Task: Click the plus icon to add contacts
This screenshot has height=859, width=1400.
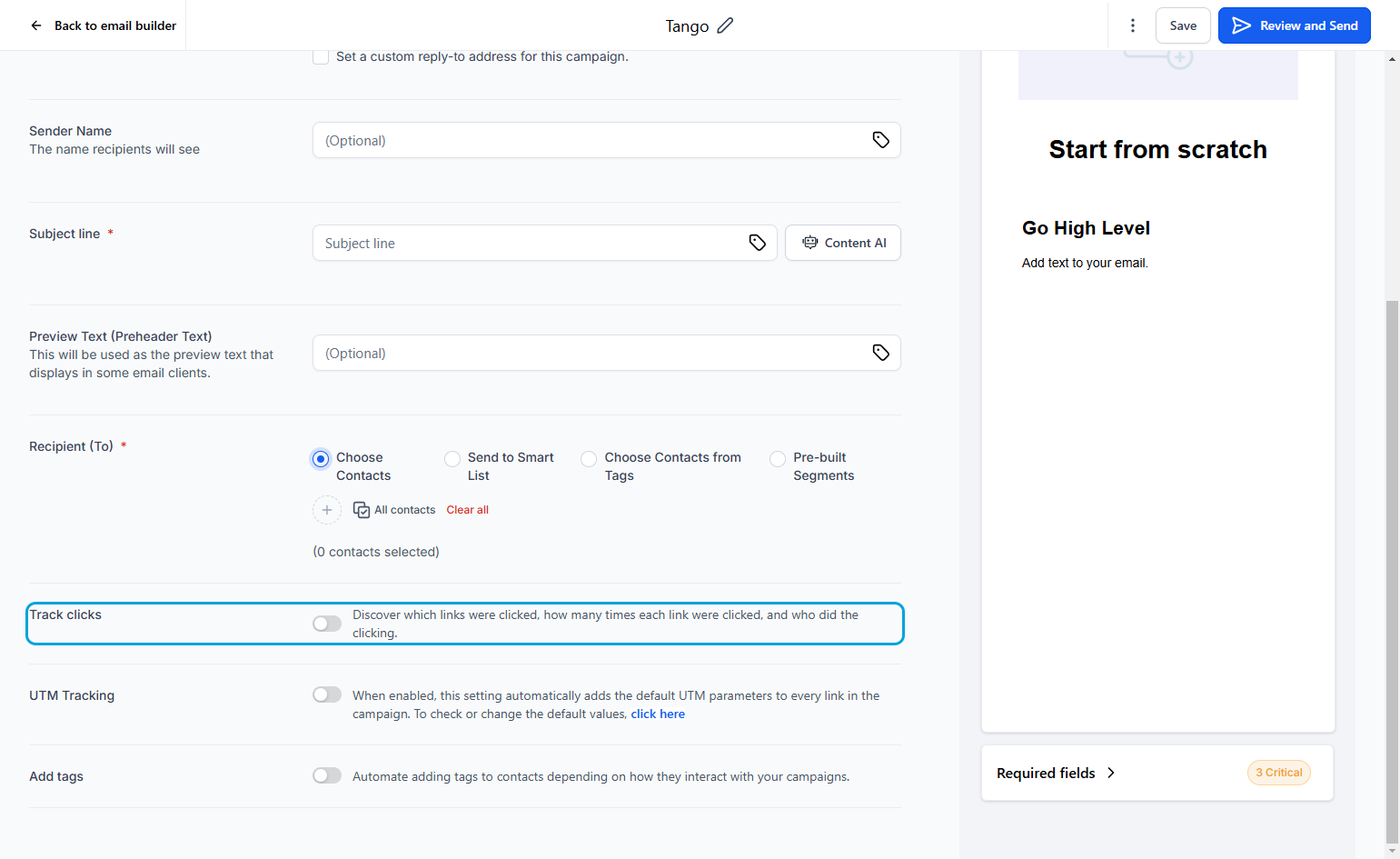Action: 327,510
